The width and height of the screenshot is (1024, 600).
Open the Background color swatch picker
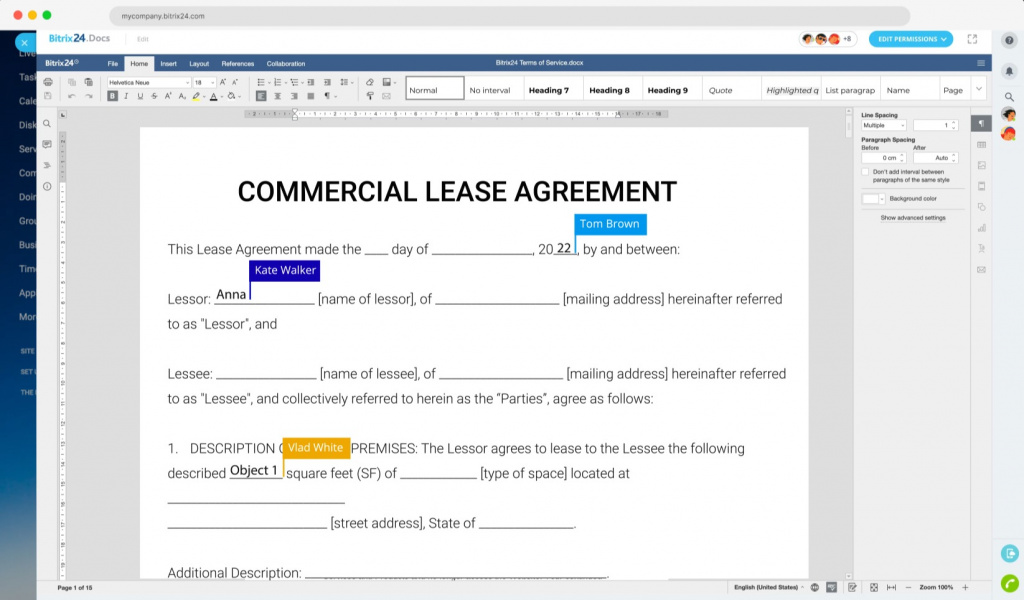tap(872, 199)
